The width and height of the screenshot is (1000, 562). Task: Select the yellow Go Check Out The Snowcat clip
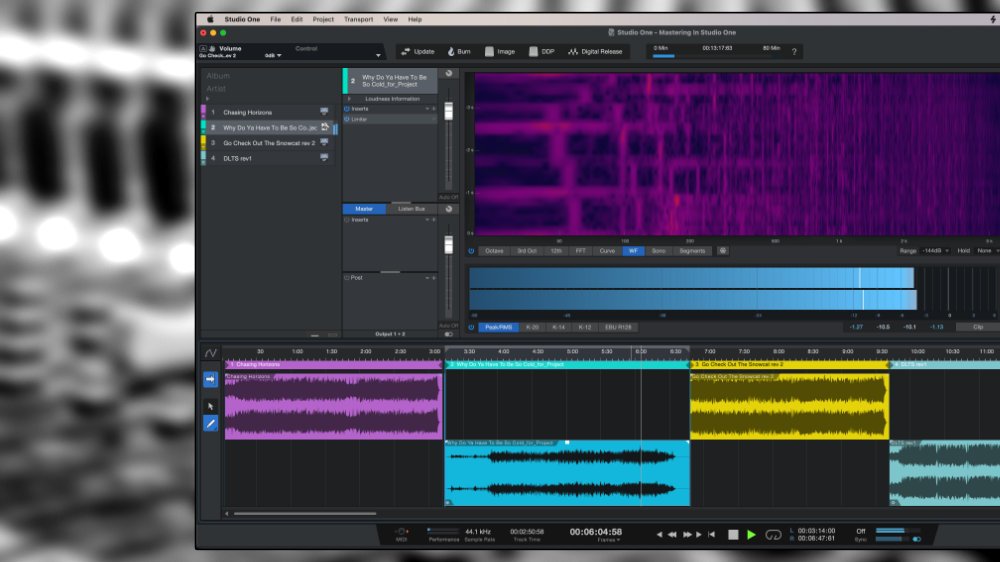tap(790, 406)
